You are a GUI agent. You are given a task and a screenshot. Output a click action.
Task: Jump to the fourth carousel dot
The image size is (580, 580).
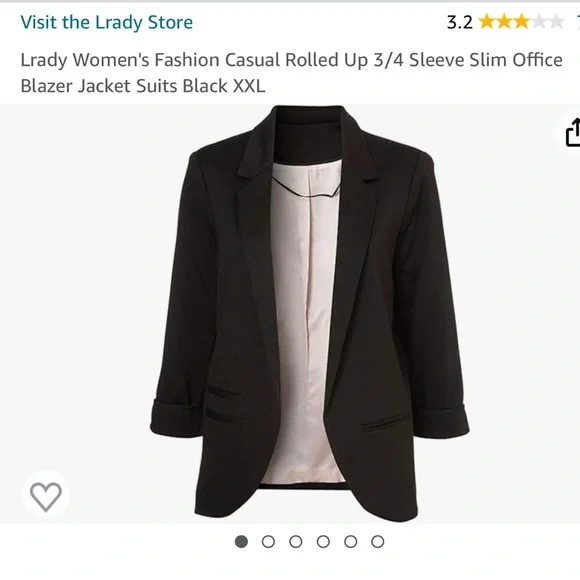(x=323, y=542)
